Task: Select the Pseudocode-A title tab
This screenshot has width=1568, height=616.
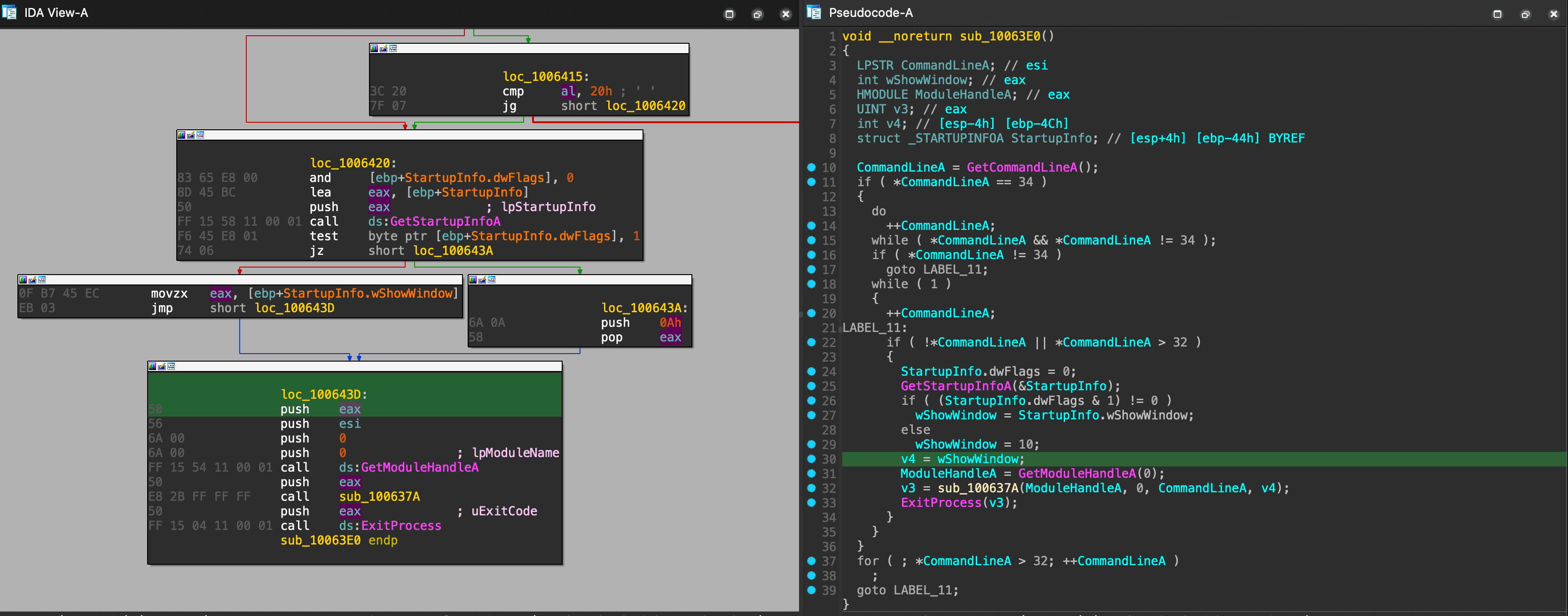Action: pyautogui.click(x=870, y=12)
